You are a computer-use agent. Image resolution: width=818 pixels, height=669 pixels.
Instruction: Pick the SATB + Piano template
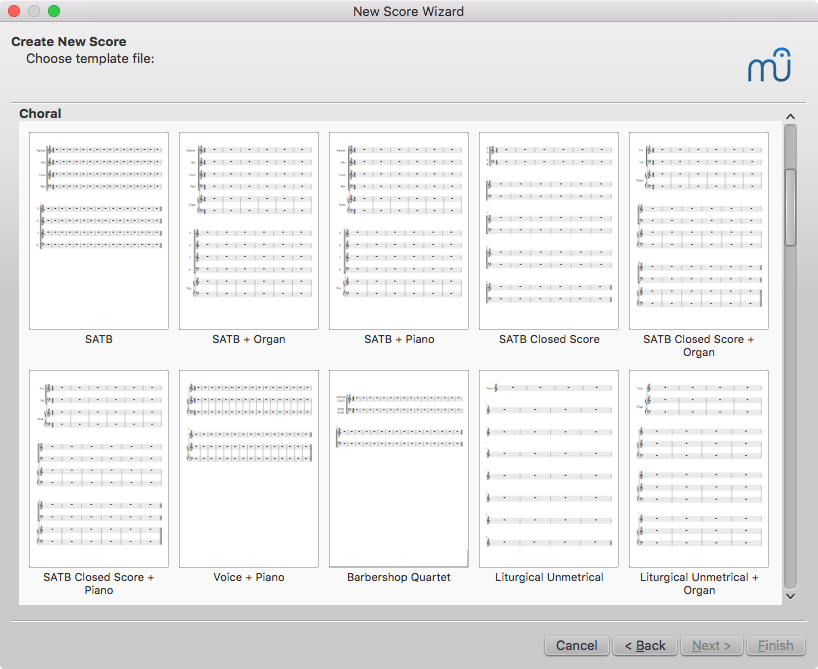399,231
